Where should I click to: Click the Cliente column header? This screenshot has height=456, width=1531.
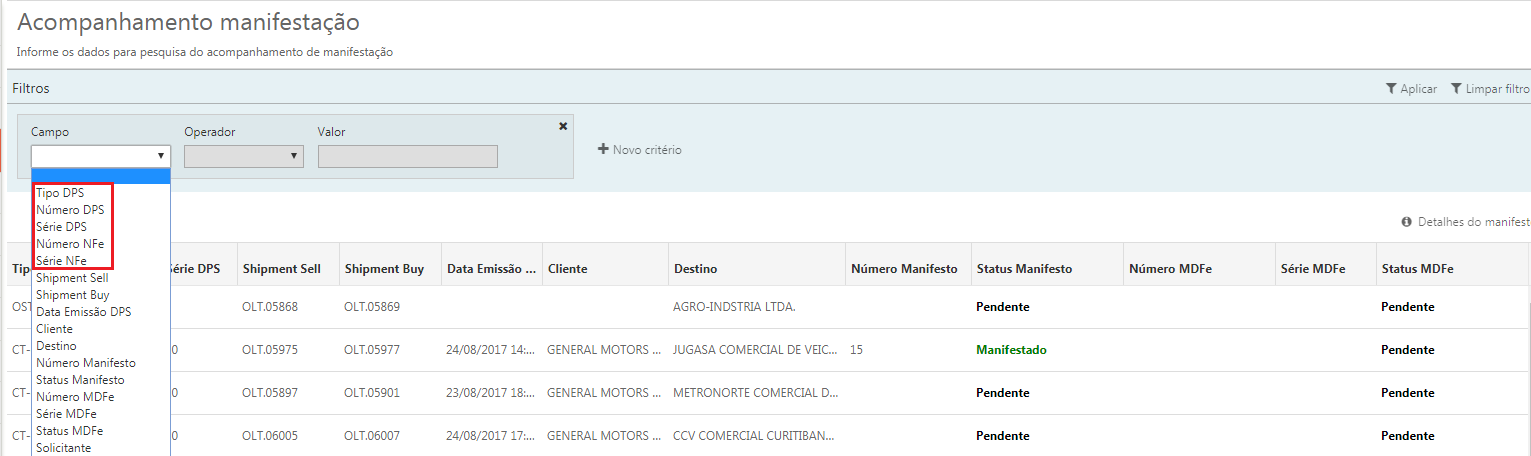(567, 269)
